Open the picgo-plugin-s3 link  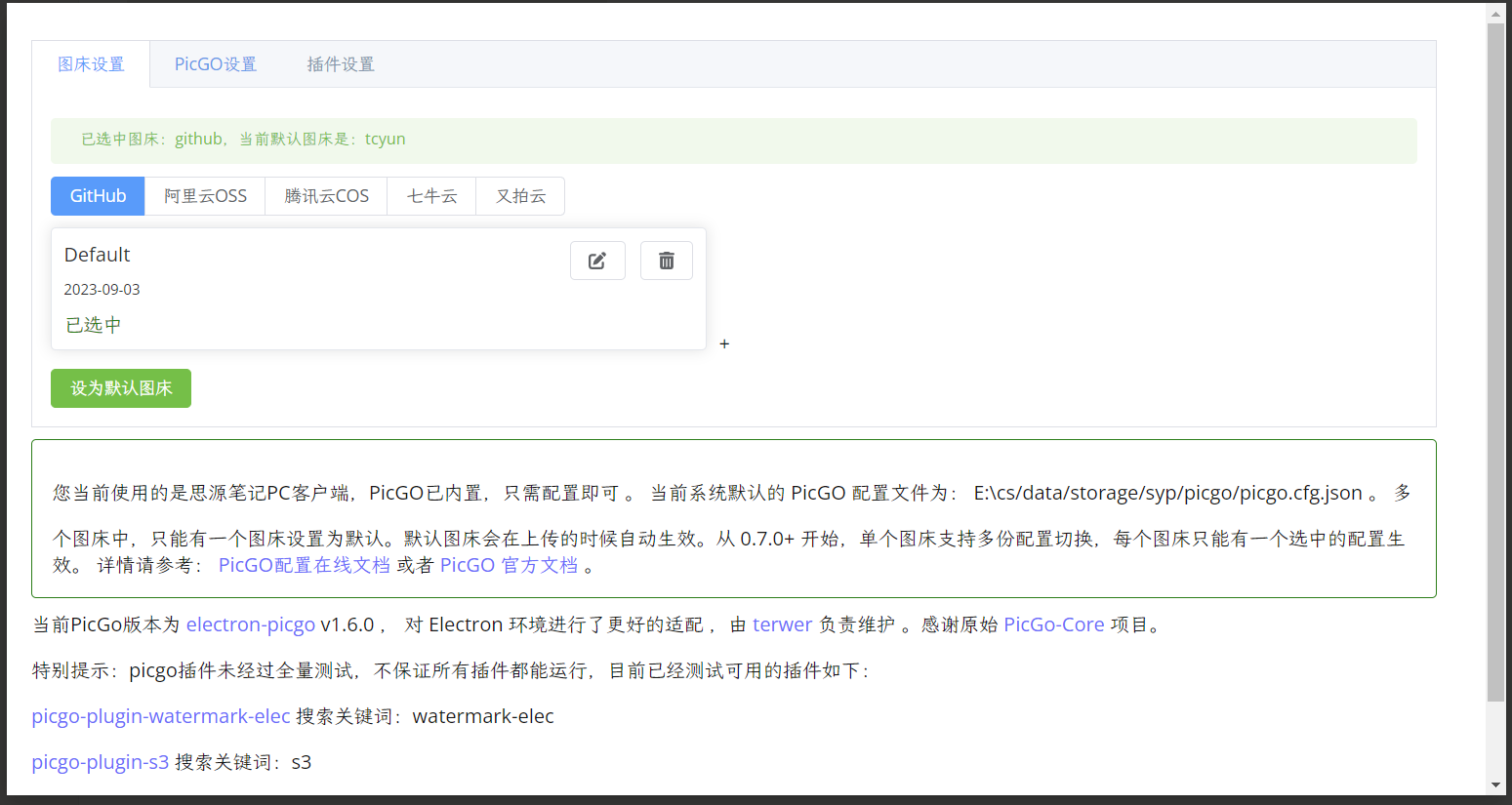click(101, 762)
